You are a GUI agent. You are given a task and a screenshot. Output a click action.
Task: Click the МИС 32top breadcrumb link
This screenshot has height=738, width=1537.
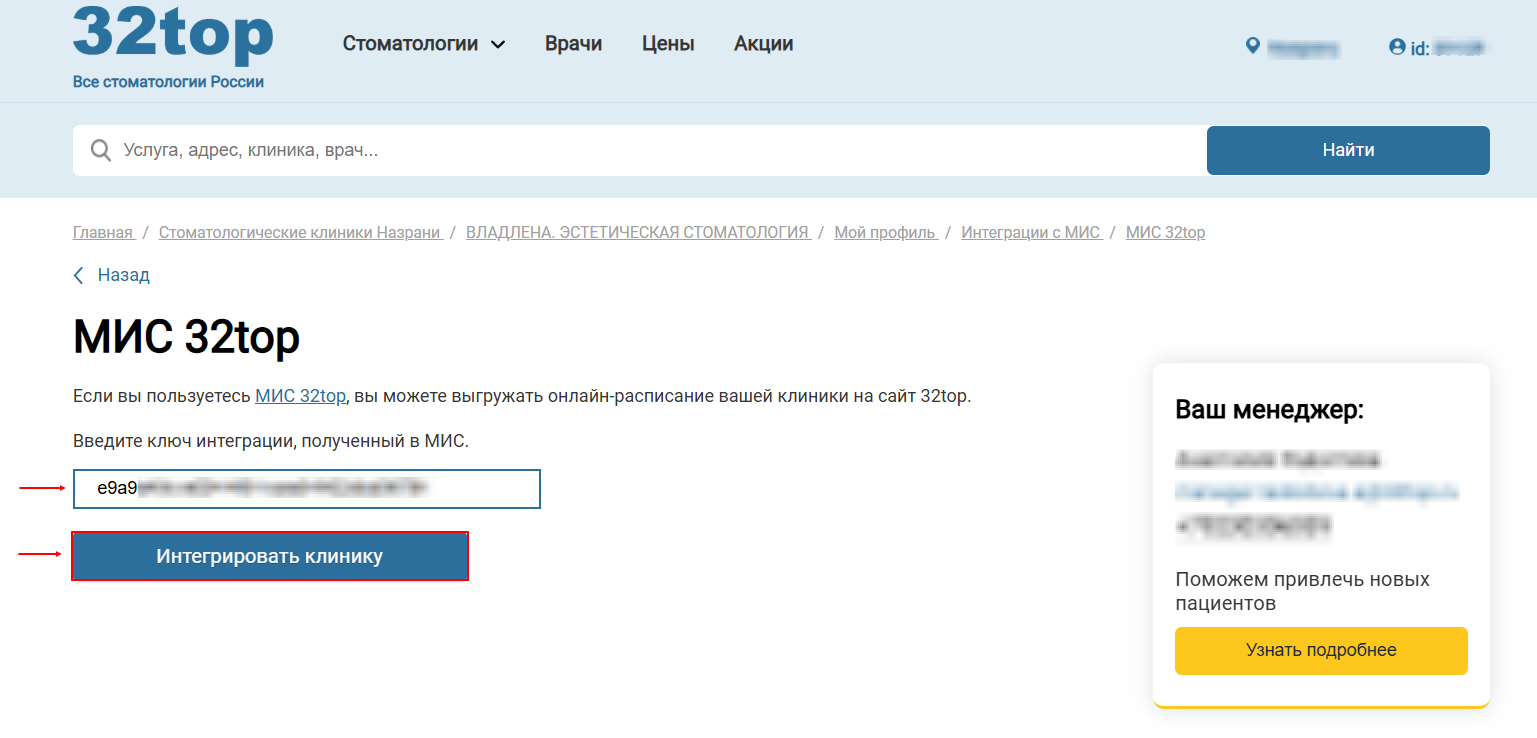(1165, 232)
